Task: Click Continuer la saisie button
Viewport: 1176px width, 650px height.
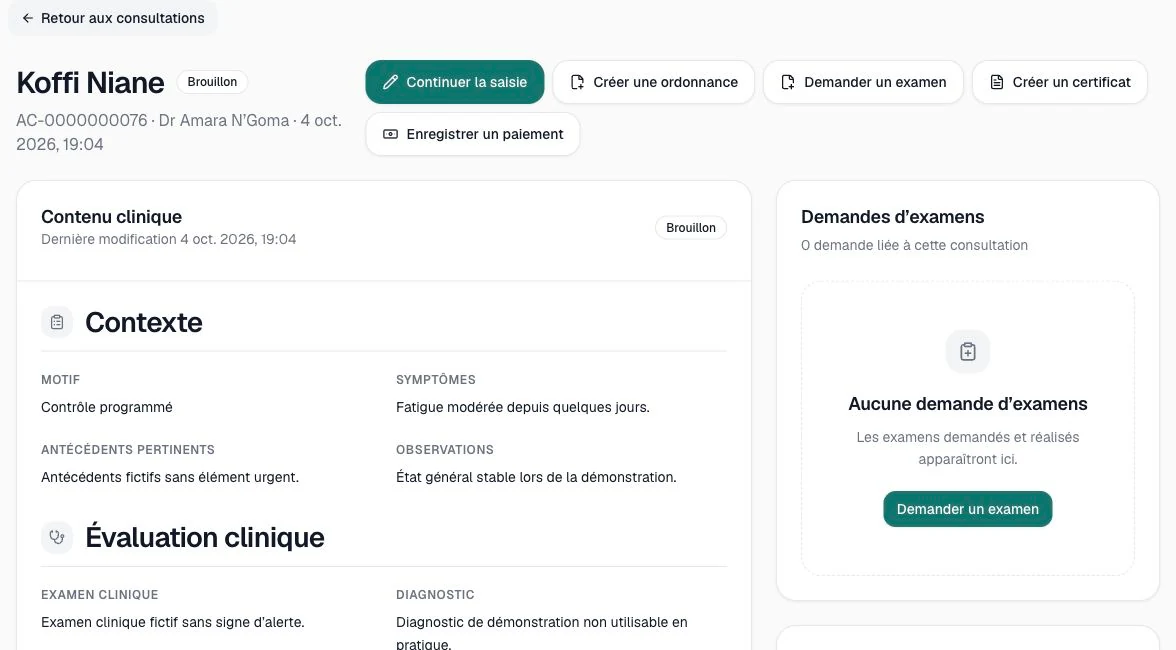Action: [x=454, y=82]
